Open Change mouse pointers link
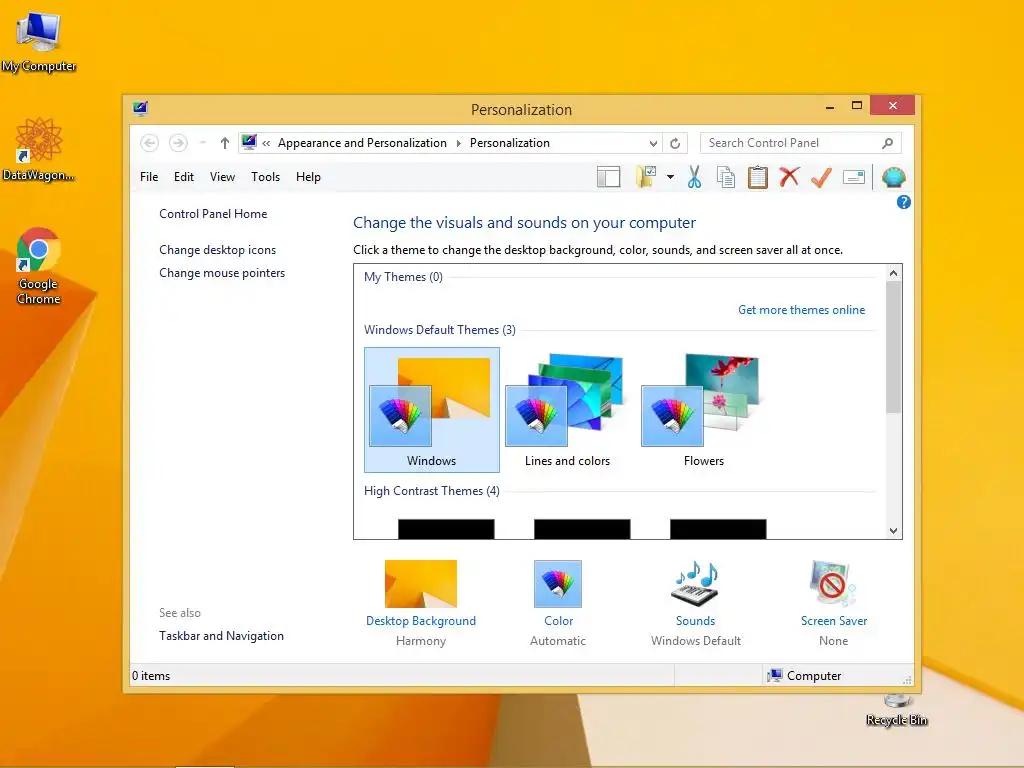Image resolution: width=1024 pixels, height=768 pixels. click(x=222, y=273)
